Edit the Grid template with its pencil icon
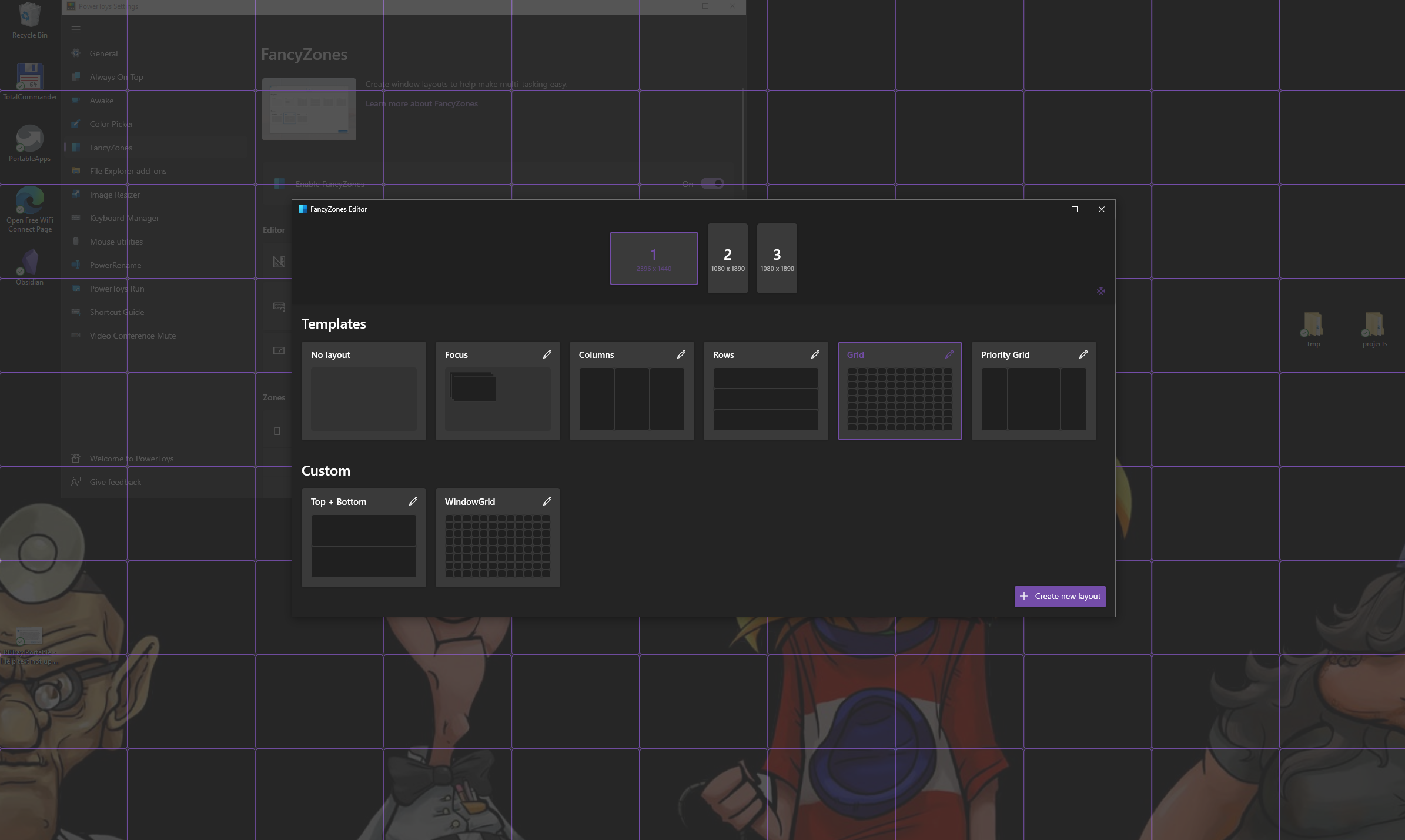 point(948,354)
